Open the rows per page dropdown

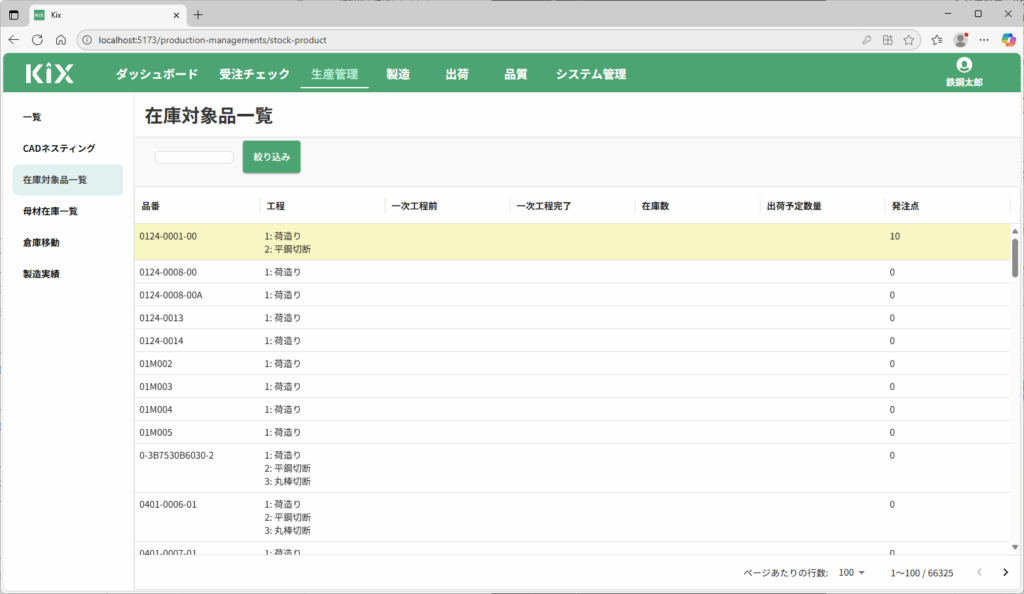coord(853,573)
